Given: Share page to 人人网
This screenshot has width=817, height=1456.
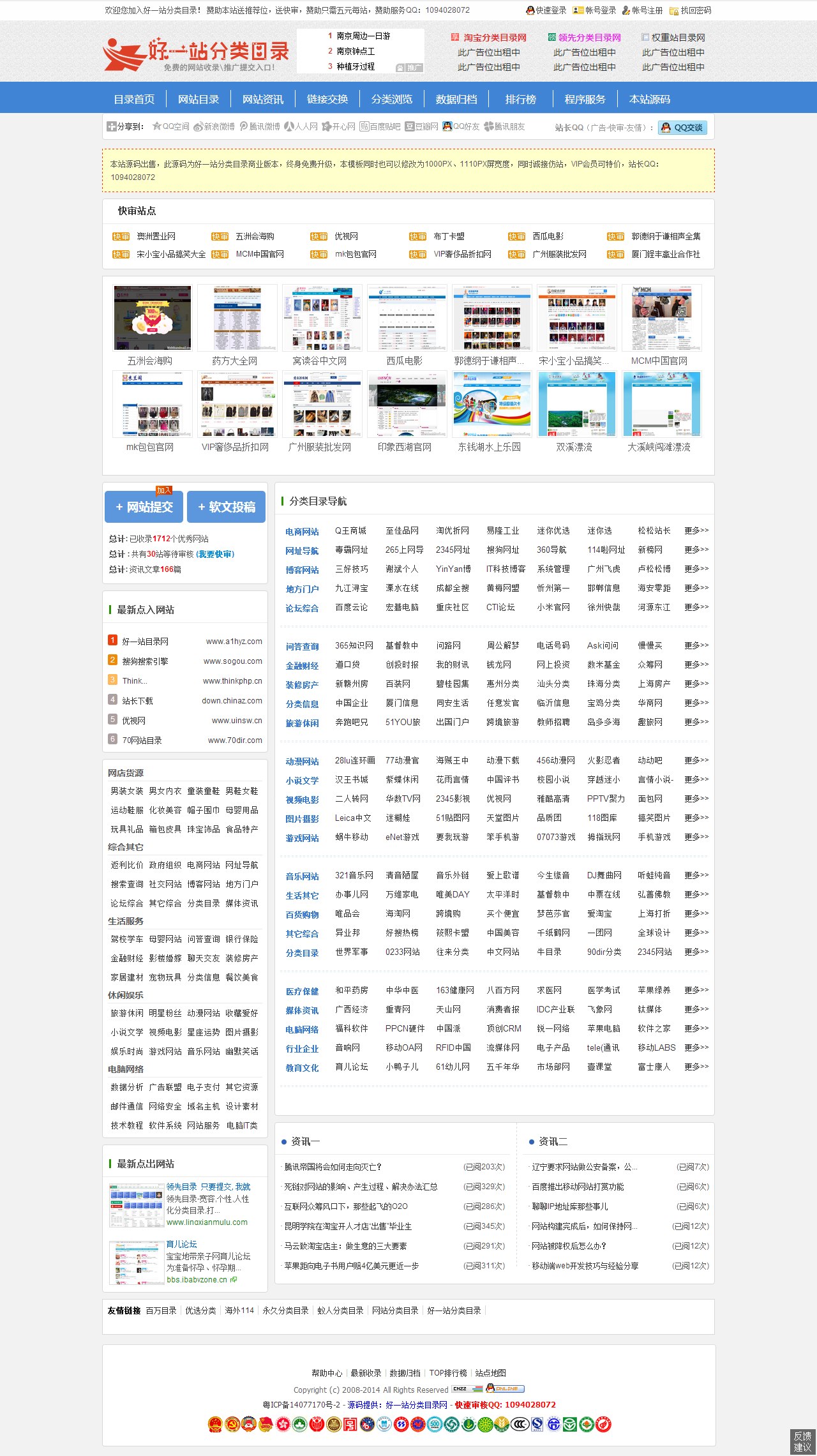Looking at the screenshot, I should (x=301, y=127).
